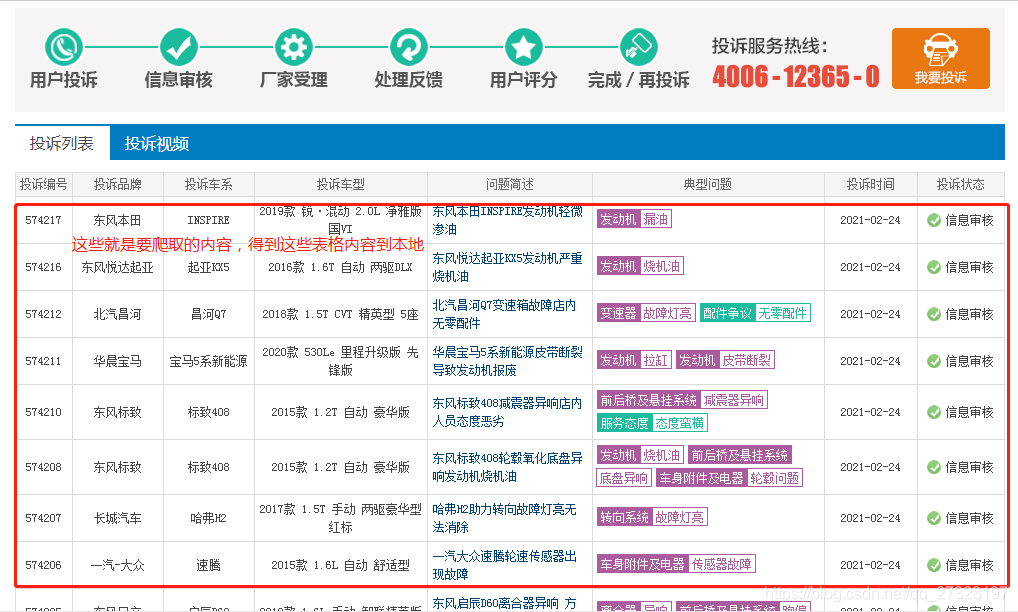The width and height of the screenshot is (1018, 612).
Task: Click the 投诉状态 column header
Action: pyautogui.click(x=961, y=184)
